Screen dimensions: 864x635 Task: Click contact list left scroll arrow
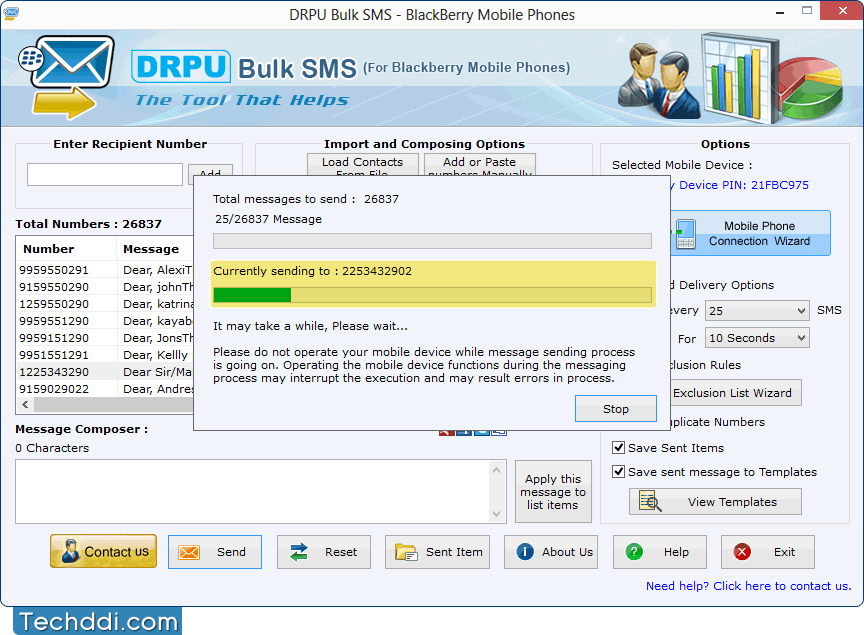click(x=25, y=405)
